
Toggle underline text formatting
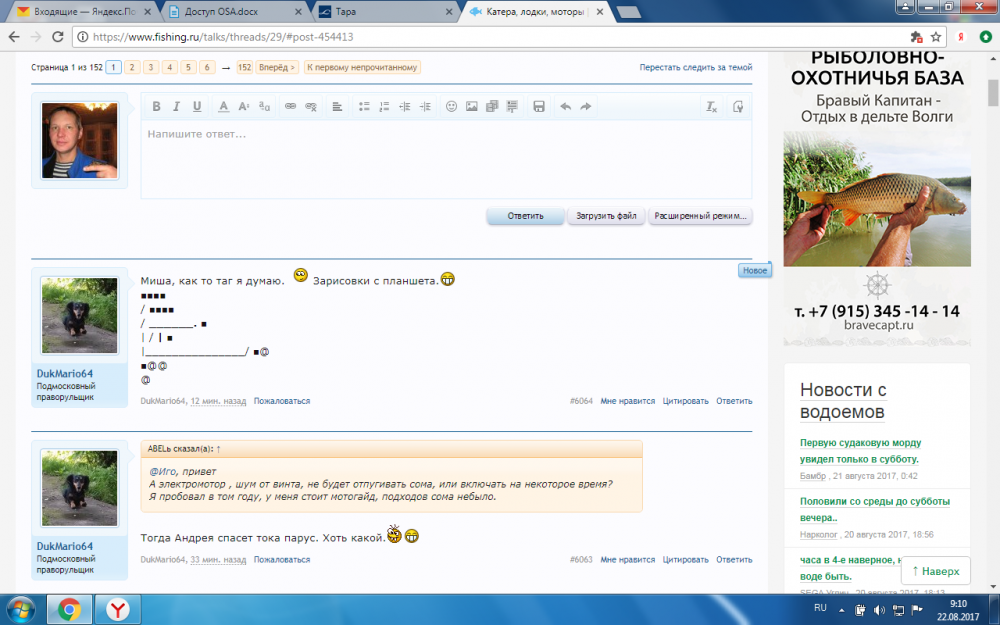click(197, 107)
